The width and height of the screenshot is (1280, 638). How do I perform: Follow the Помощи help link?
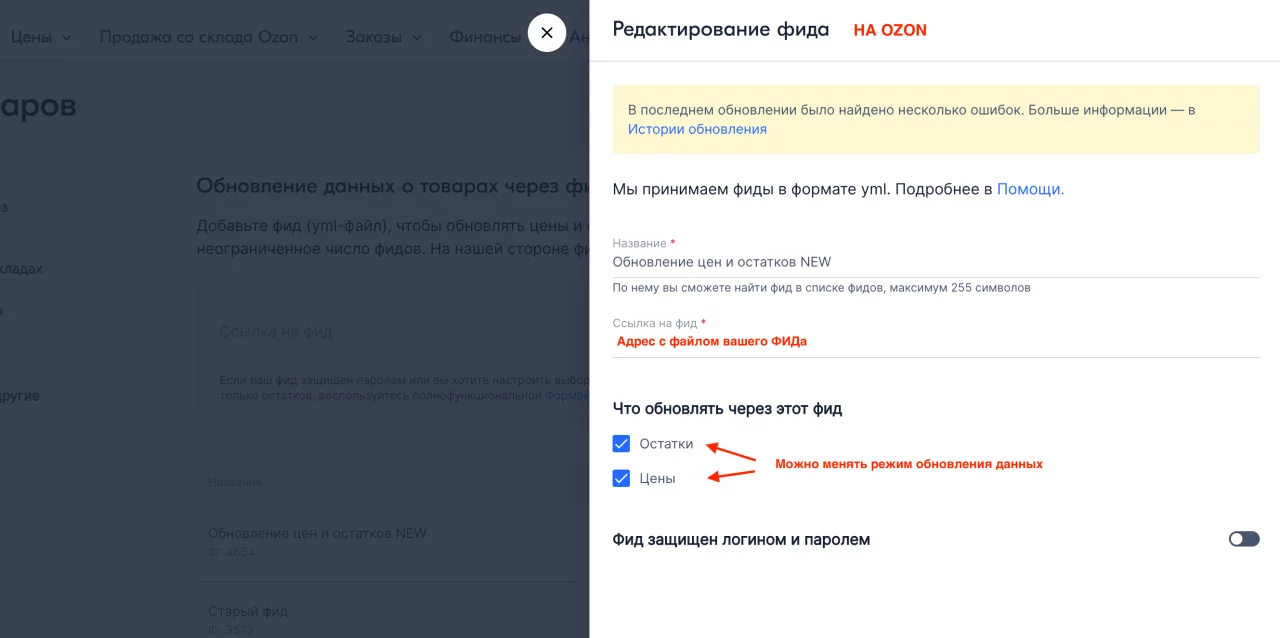pyautogui.click(x=1030, y=189)
